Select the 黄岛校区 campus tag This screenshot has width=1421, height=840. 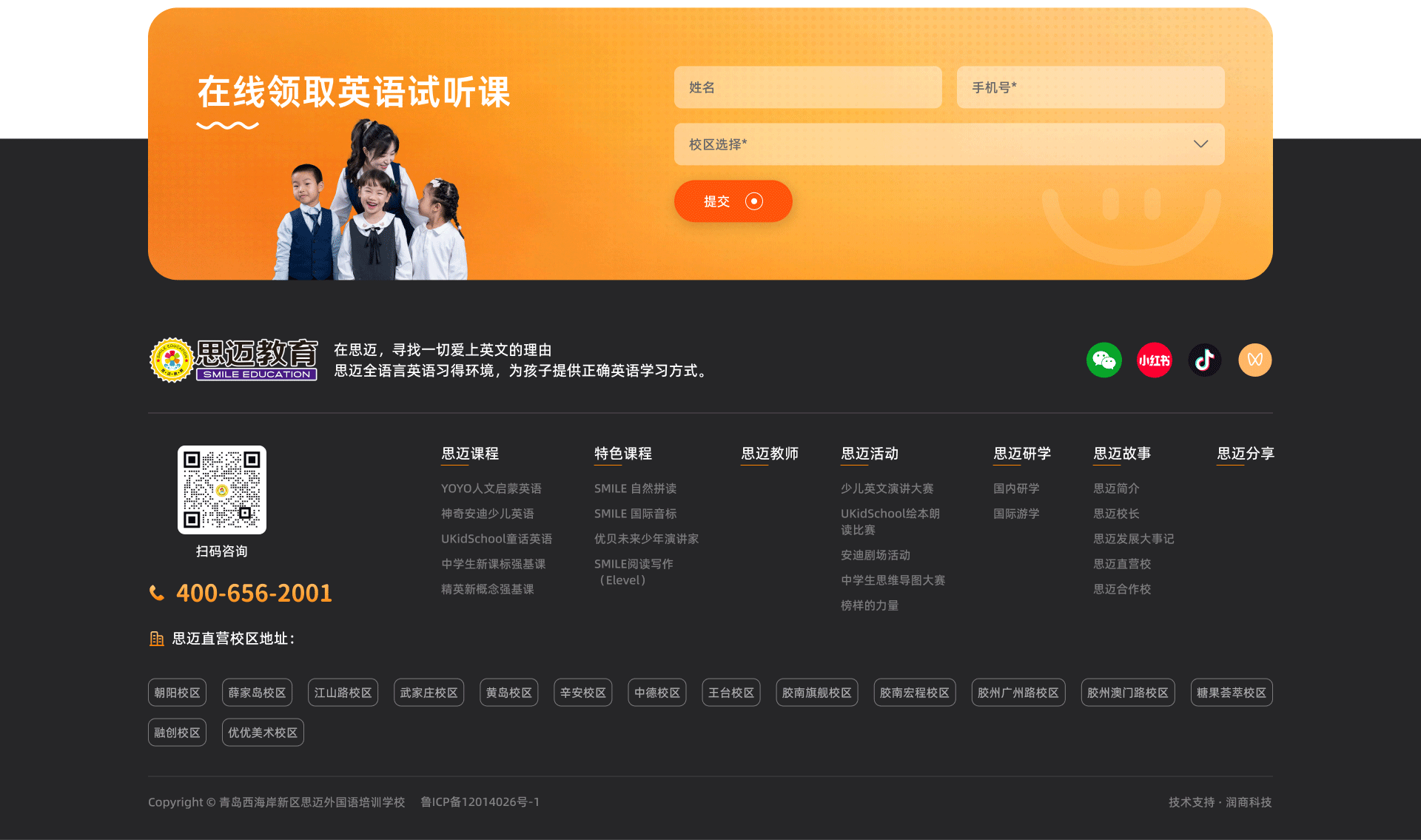coord(508,693)
